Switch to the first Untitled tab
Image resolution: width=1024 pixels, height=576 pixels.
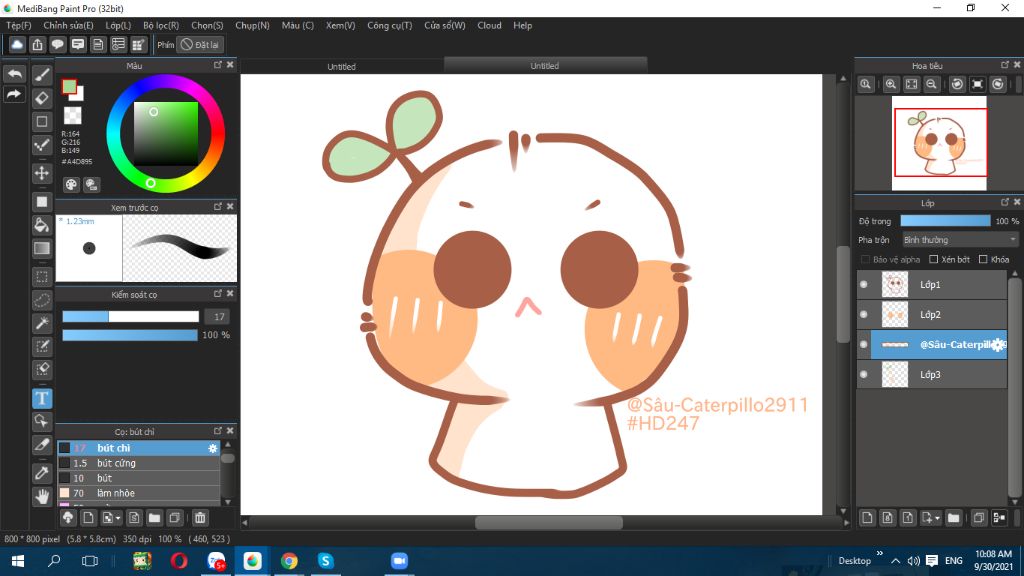342,66
